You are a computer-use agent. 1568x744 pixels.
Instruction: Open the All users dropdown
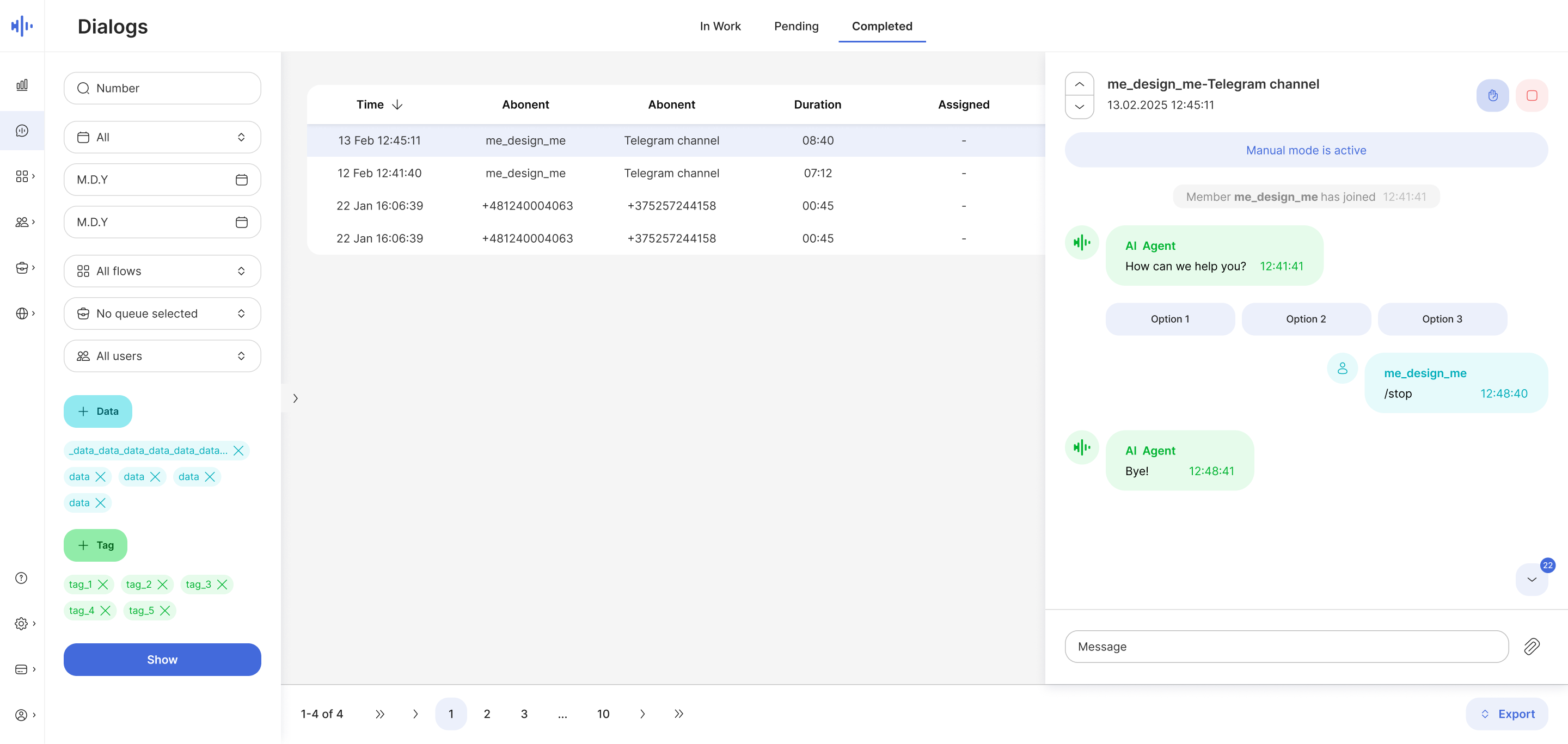click(x=162, y=356)
